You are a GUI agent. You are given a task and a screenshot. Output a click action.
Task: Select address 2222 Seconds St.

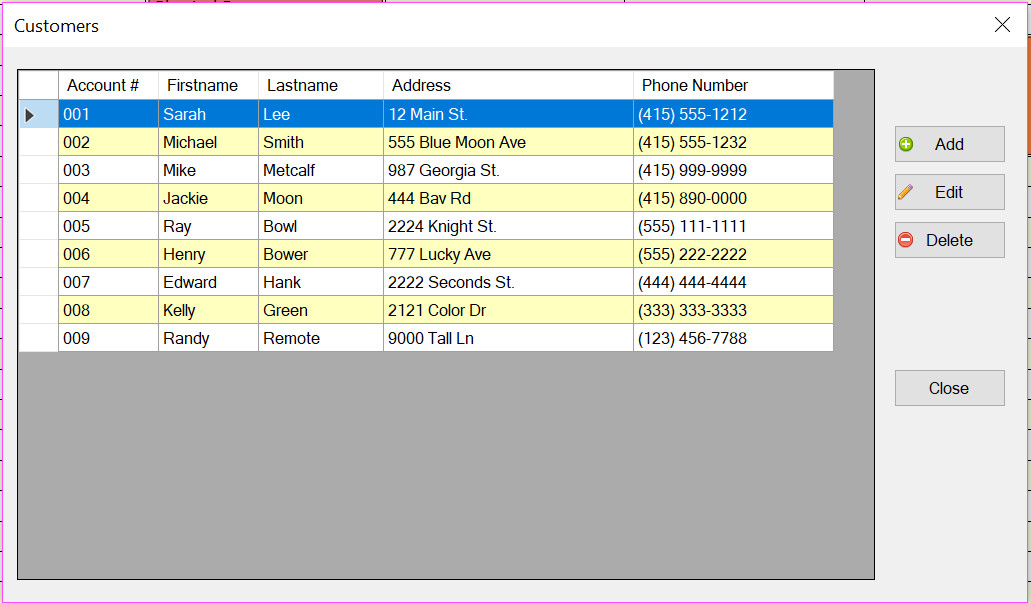508,282
